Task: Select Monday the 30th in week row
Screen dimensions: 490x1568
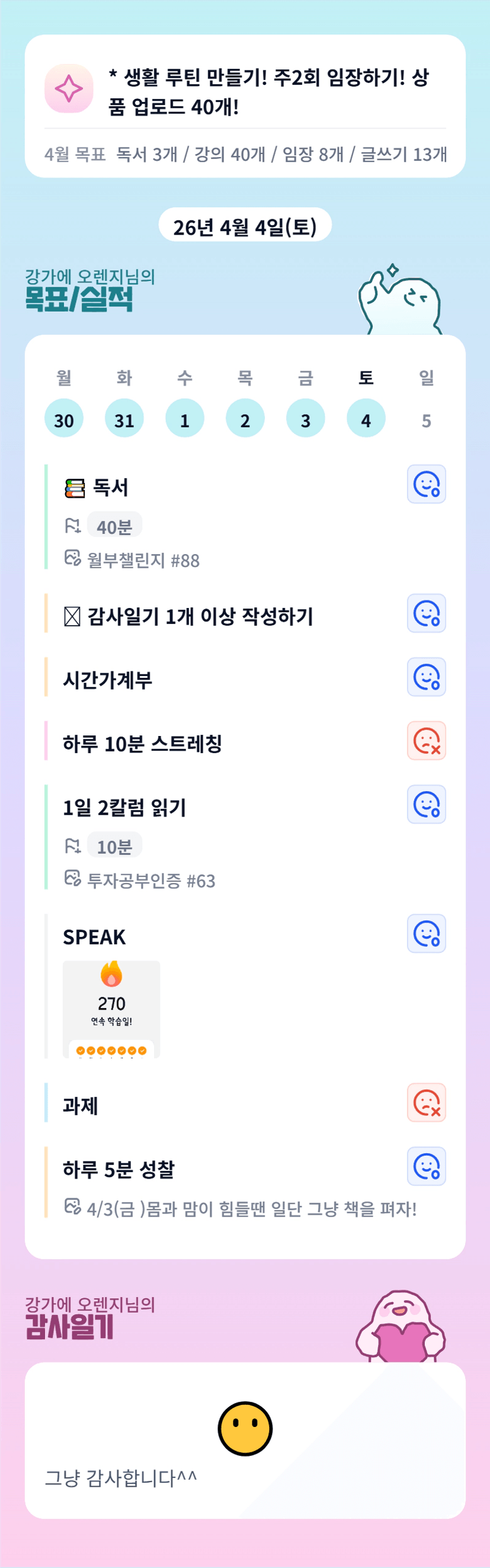Action: 64,419
